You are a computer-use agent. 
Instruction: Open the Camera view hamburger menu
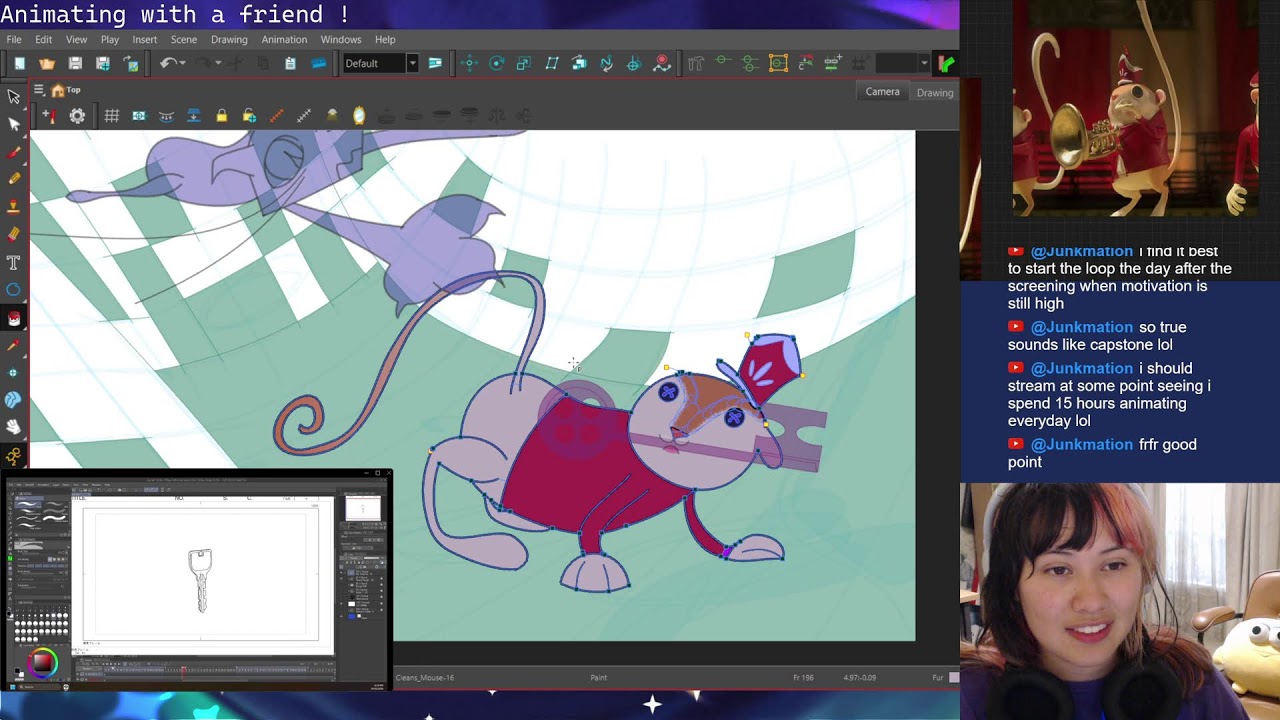point(38,90)
